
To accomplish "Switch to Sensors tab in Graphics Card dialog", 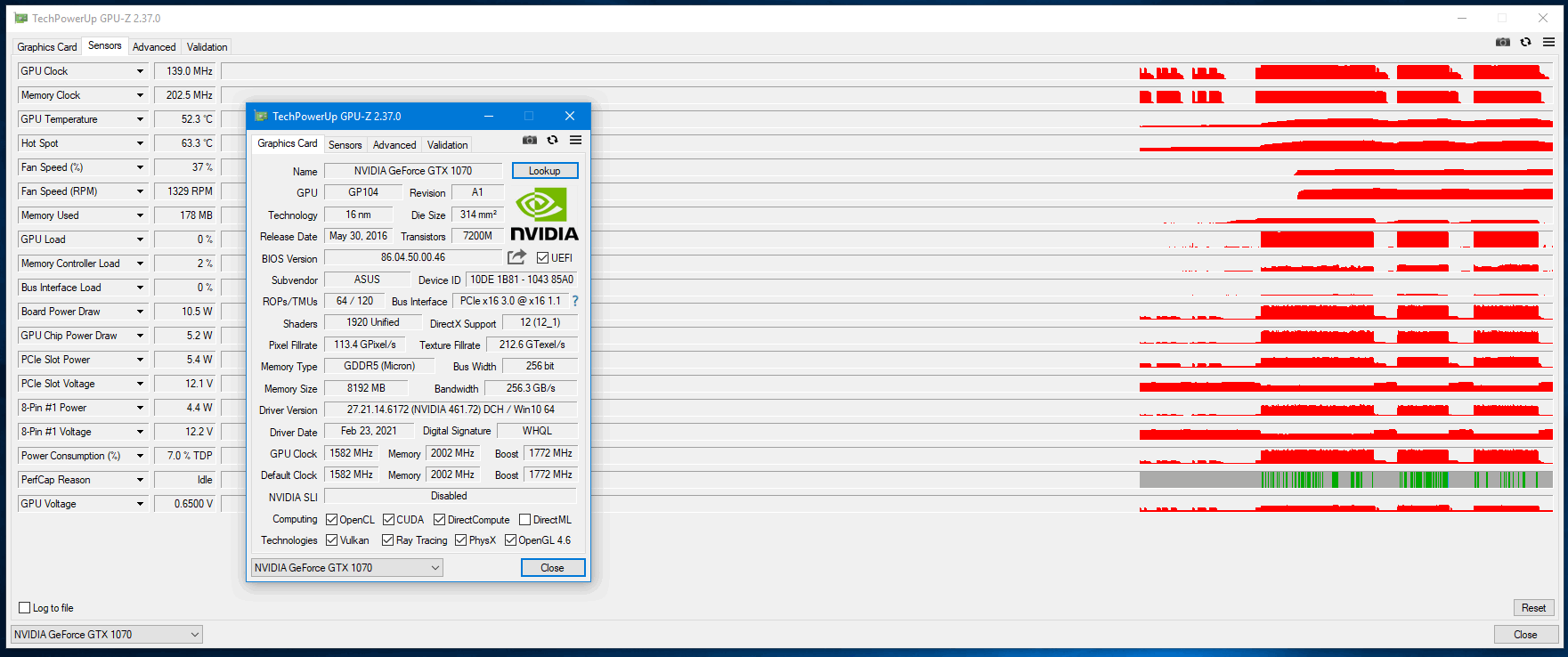I will click(345, 145).
